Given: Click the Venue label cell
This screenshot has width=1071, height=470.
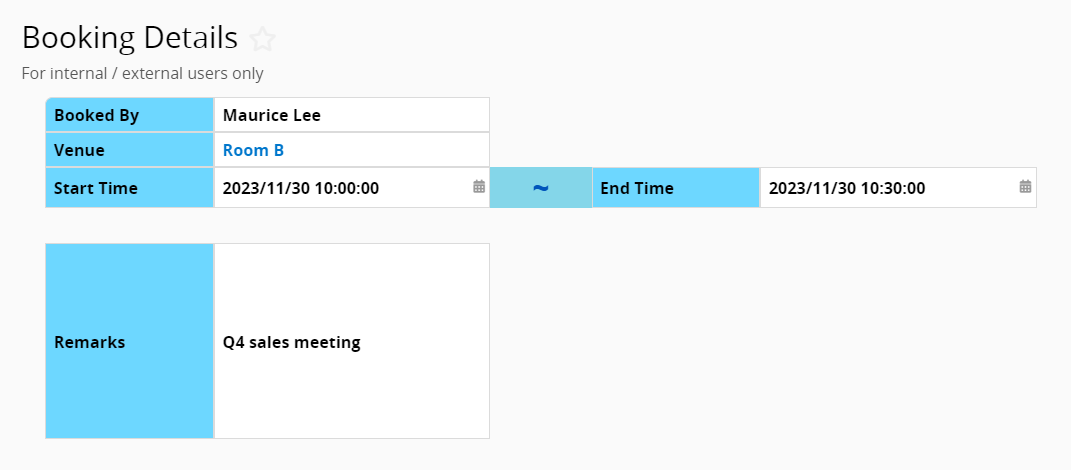Looking at the screenshot, I should [x=130, y=150].
